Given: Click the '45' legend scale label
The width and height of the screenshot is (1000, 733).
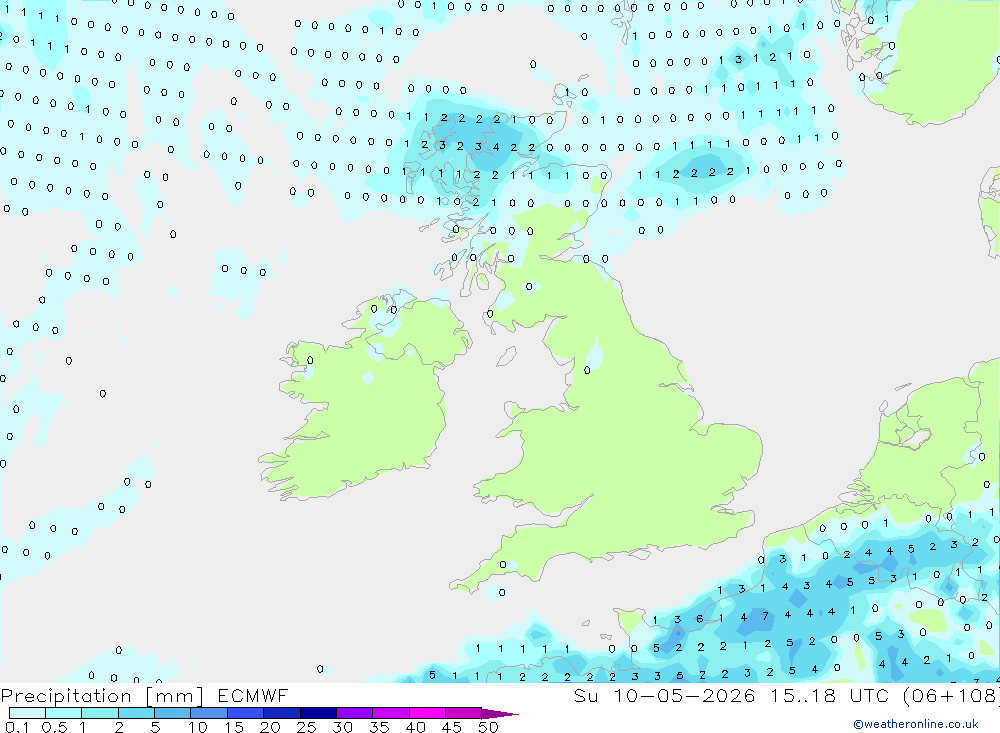Looking at the screenshot, I should tap(452, 727).
